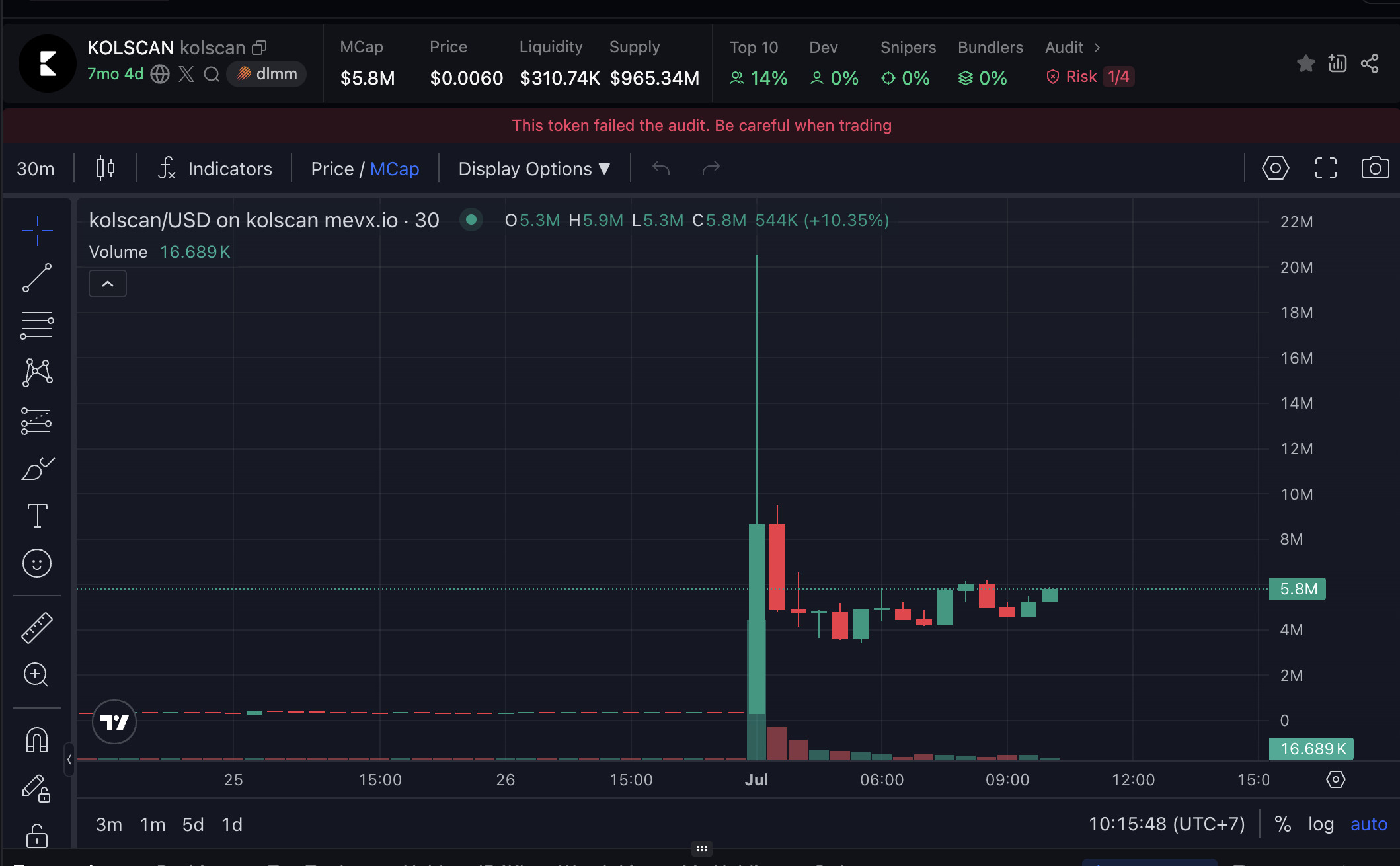Open the candlestick chart type selector
1400x866 pixels.
click(106, 169)
